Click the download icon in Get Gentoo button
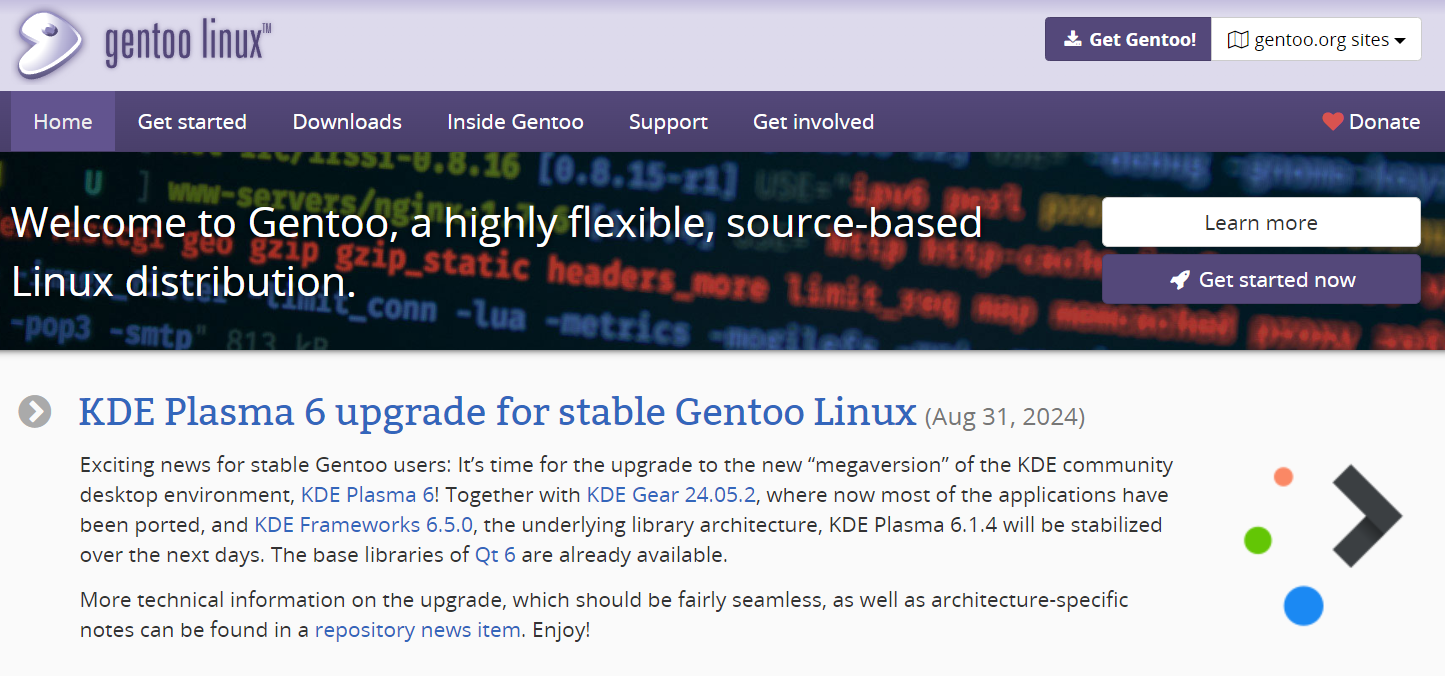Image resolution: width=1445 pixels, height=676 pixels. 1072,39
